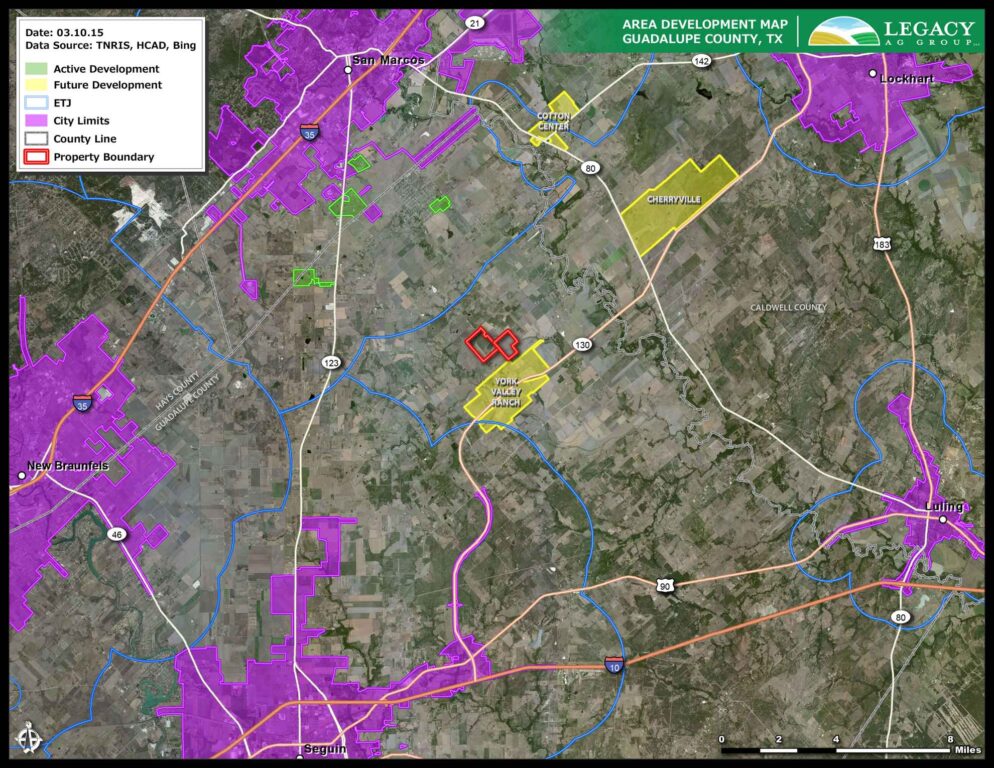Screen dimensions: 994x768
Task: Click the "Active Development" legend label
Action: [x=106, y=68]
